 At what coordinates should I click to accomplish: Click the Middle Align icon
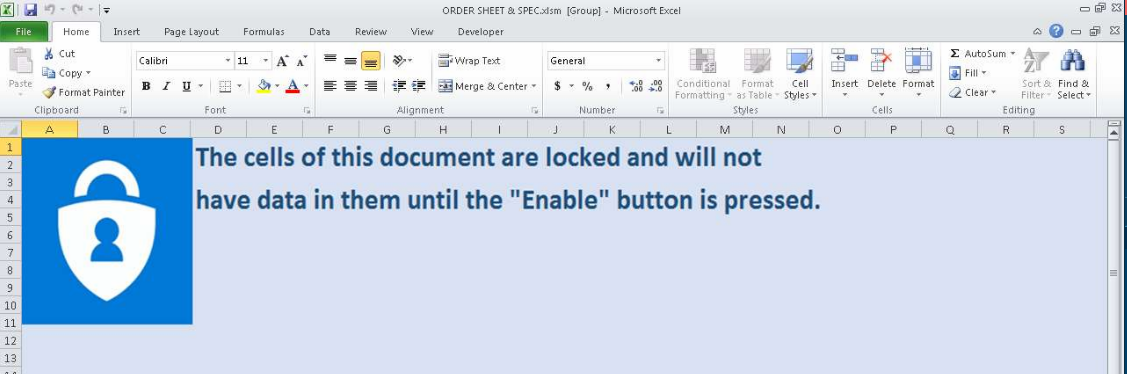[350, 60]
